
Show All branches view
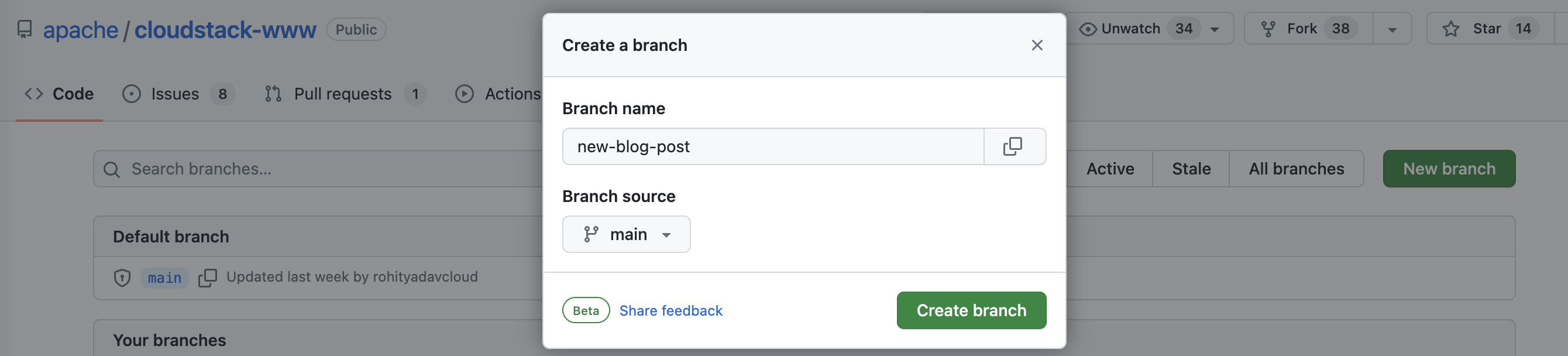click(1296, 169)
